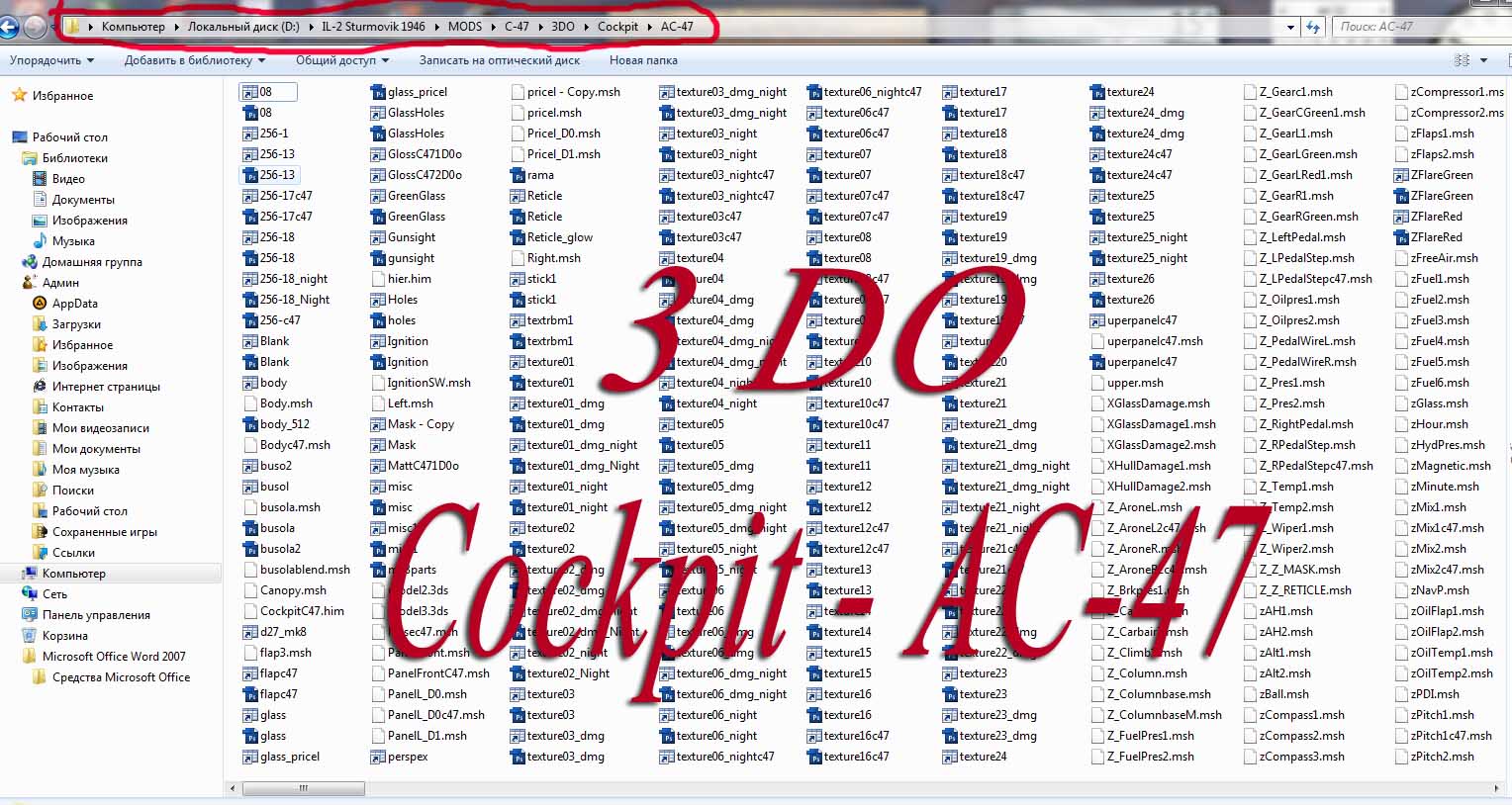Select file name CockpitC47.him
The image size is (1512, 805).
click(x=302, y=611)
